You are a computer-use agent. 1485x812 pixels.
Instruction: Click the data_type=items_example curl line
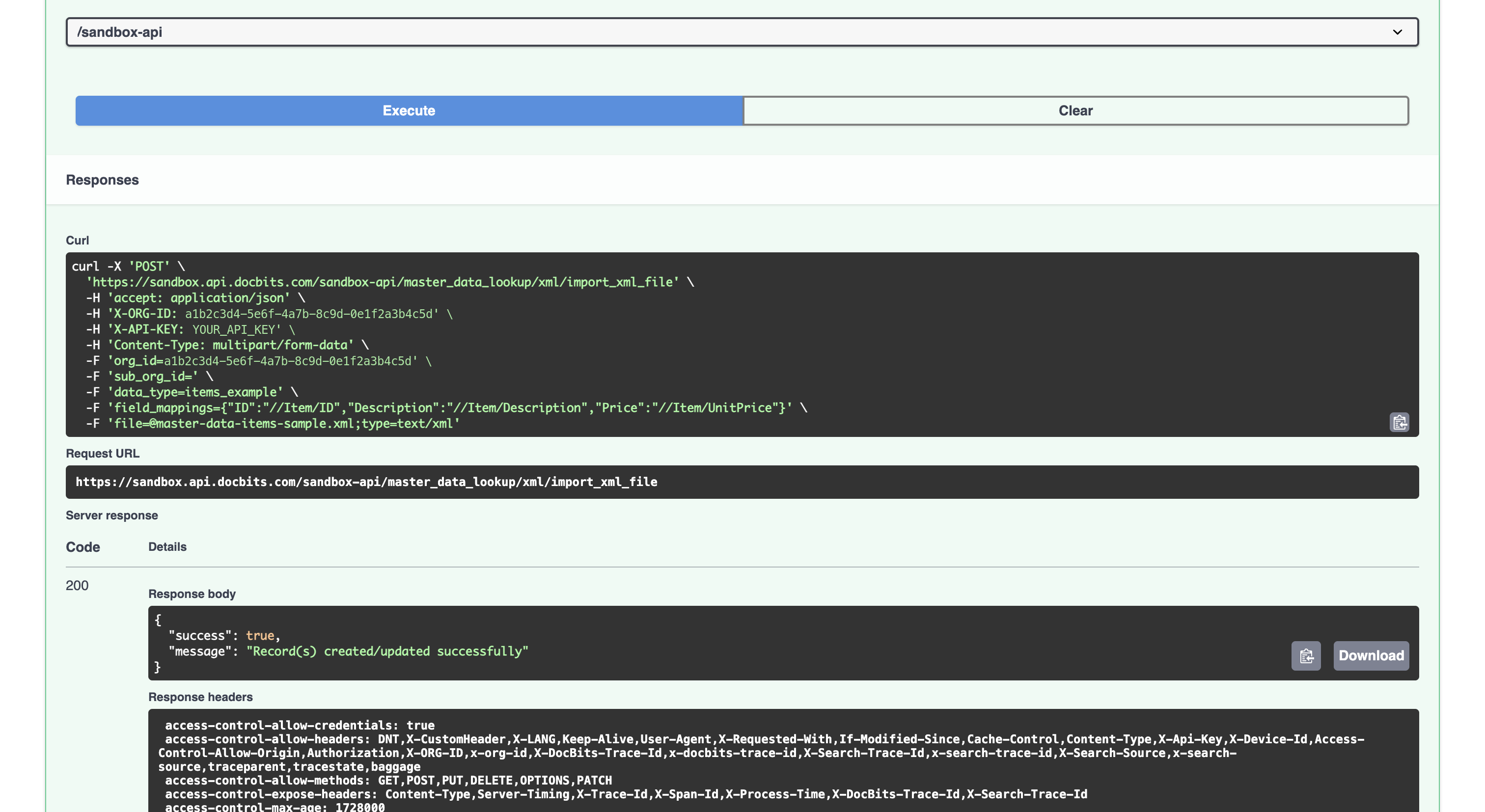click(x=192, y=392)
